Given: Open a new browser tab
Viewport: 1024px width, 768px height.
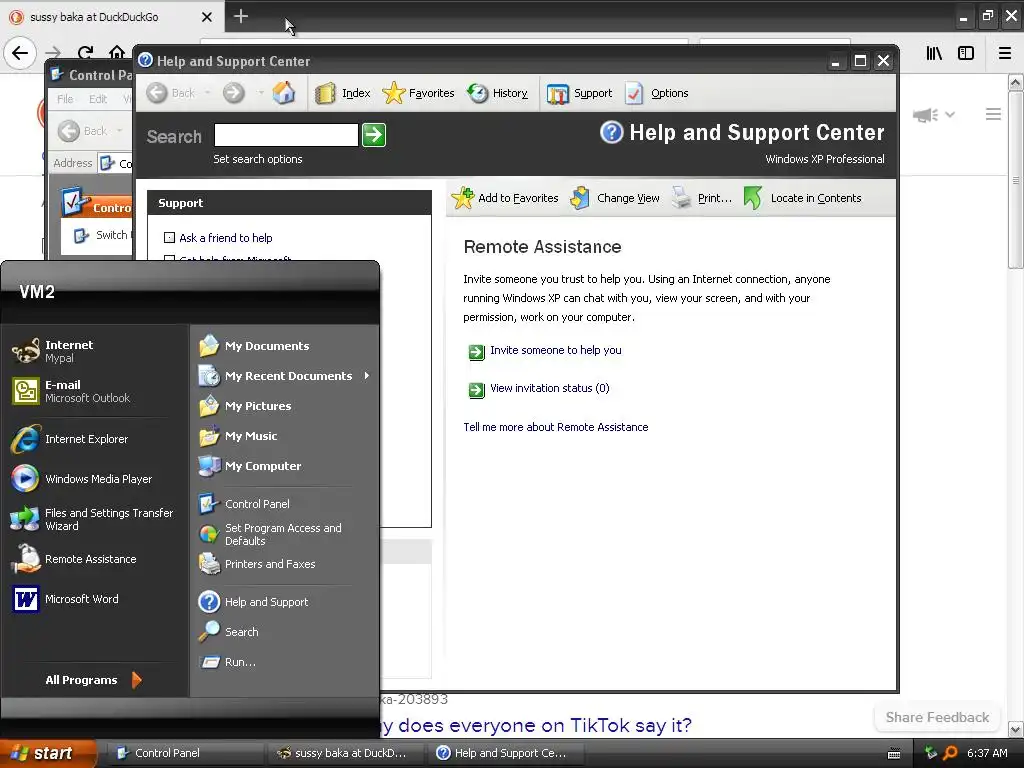Looking at the screenshot, I should [x=240, y=16].
